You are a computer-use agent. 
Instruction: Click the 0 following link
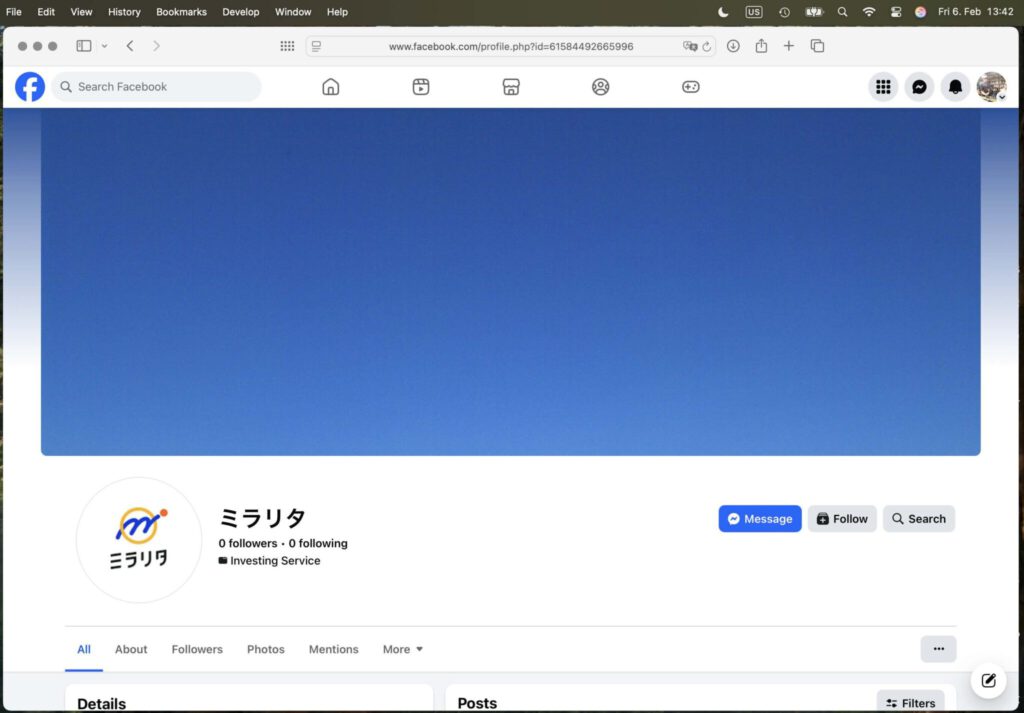pos(318,543)
